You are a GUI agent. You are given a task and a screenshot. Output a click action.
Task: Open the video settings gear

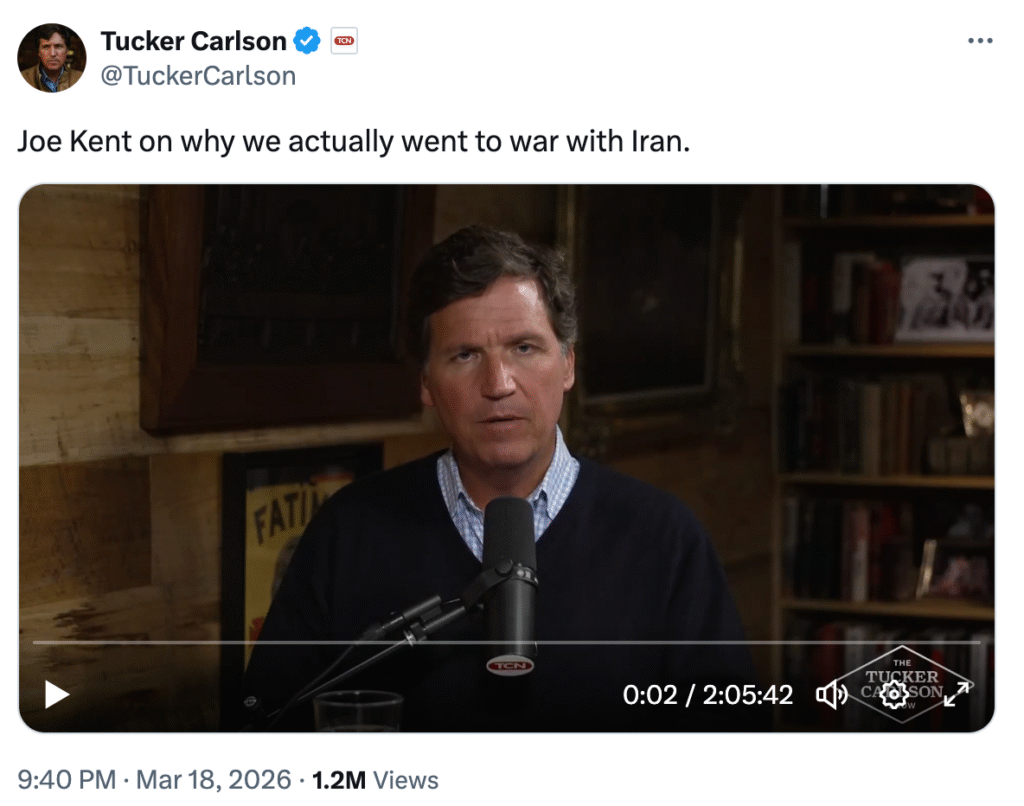(x=892, y=694)
